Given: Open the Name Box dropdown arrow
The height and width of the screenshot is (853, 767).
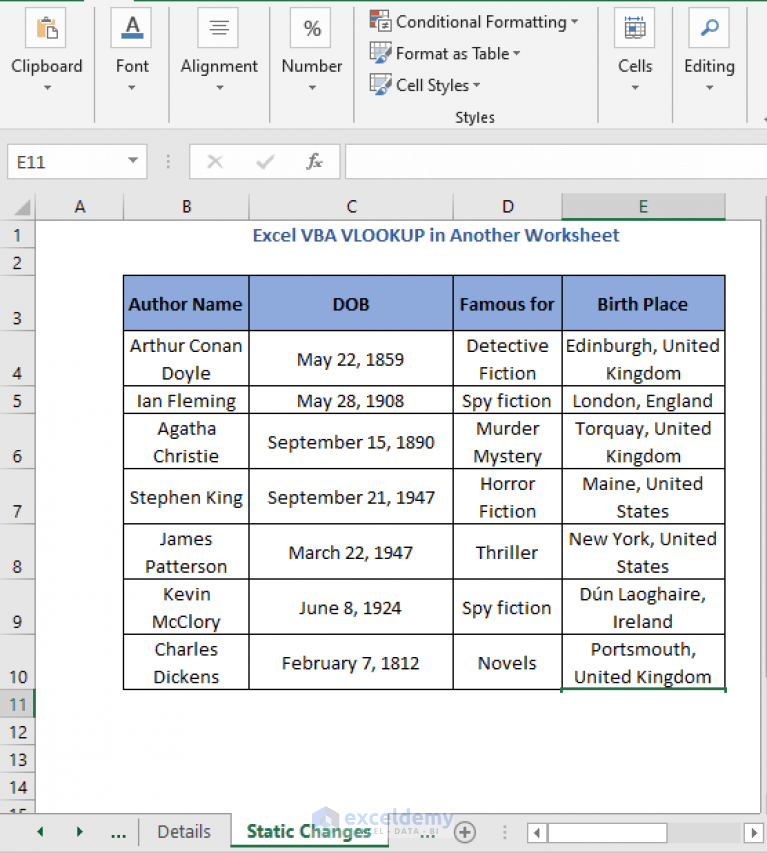Looking at the screenshot, I should [x=133, y=160].
